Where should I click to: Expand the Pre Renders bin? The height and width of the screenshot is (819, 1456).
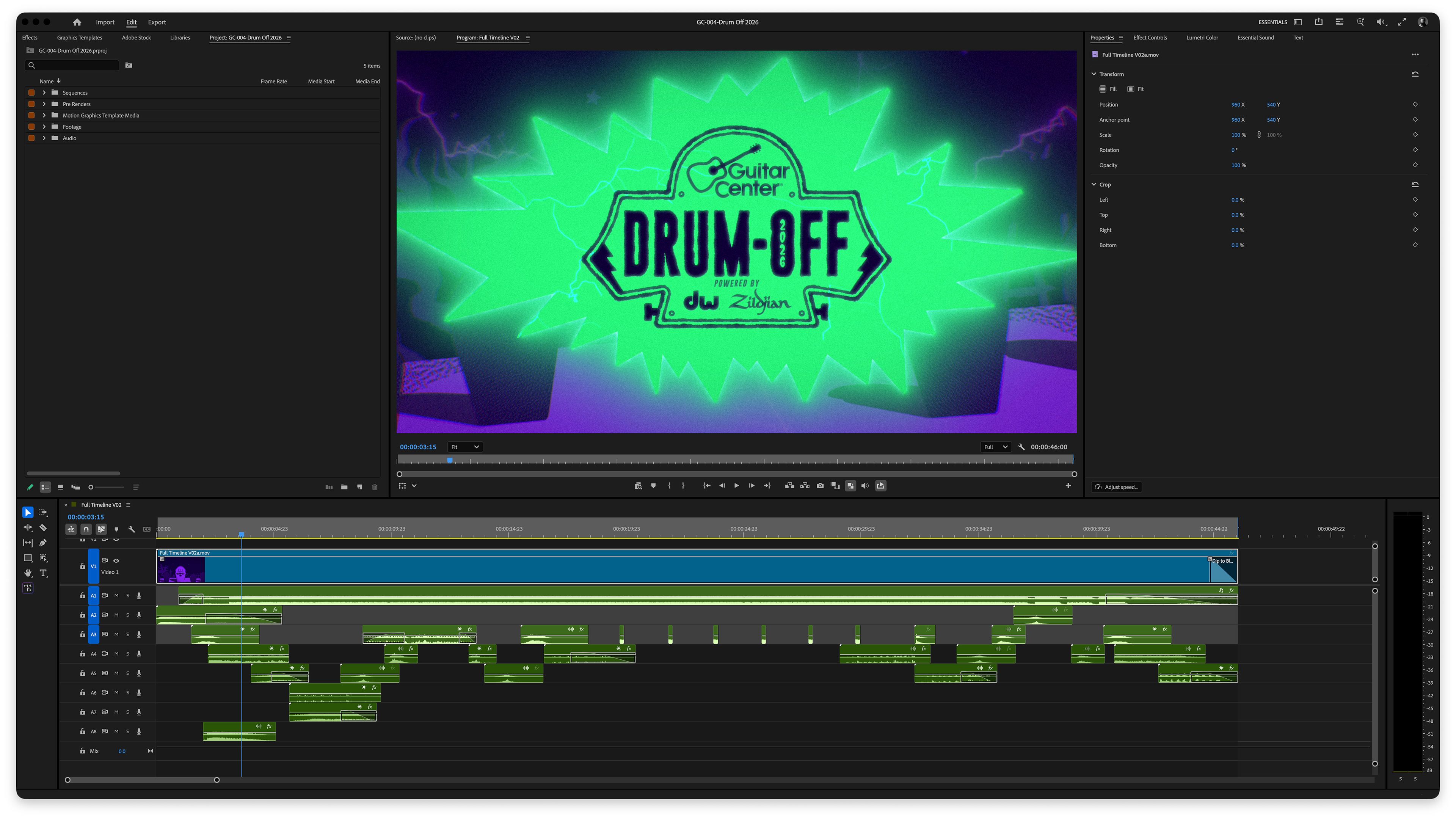click(x=44, y=104)
